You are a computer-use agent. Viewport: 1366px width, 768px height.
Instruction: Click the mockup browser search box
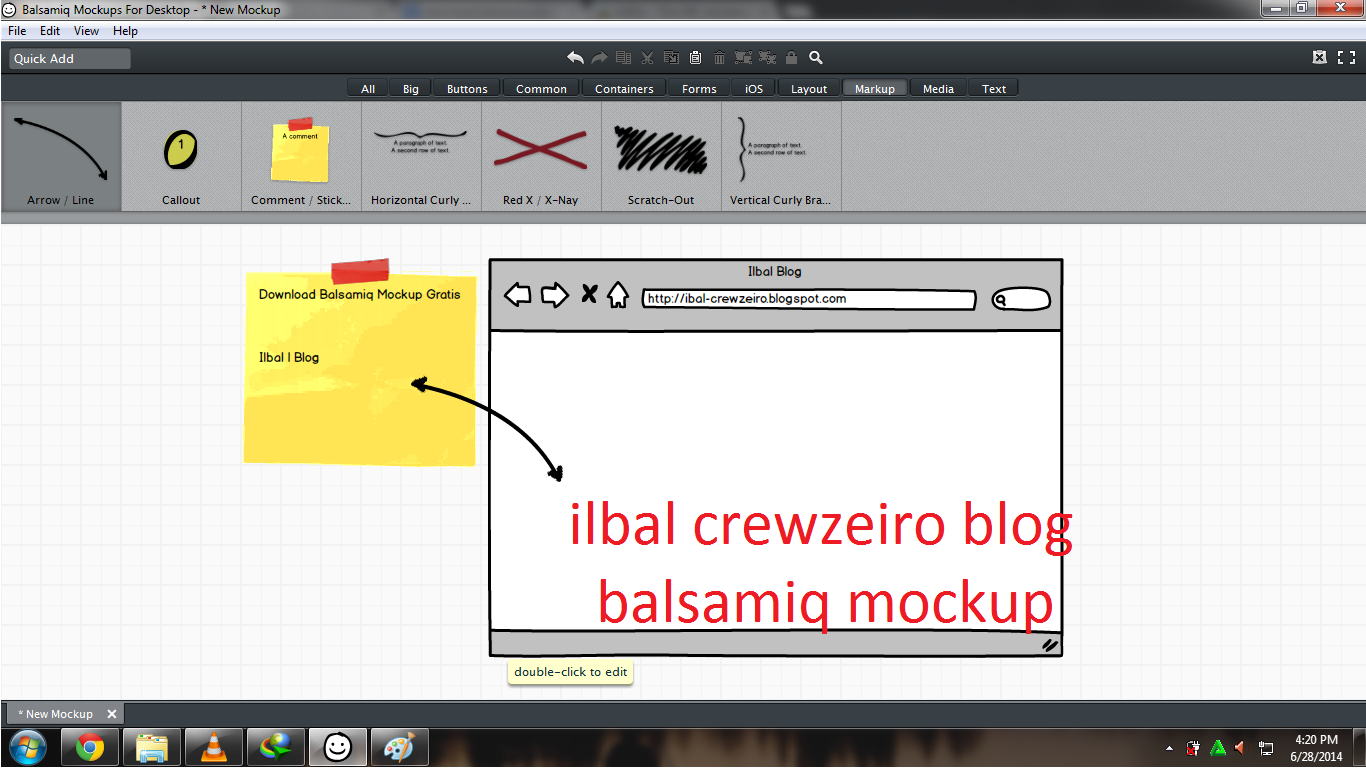pyautogui.click(x=1021, y=299)
